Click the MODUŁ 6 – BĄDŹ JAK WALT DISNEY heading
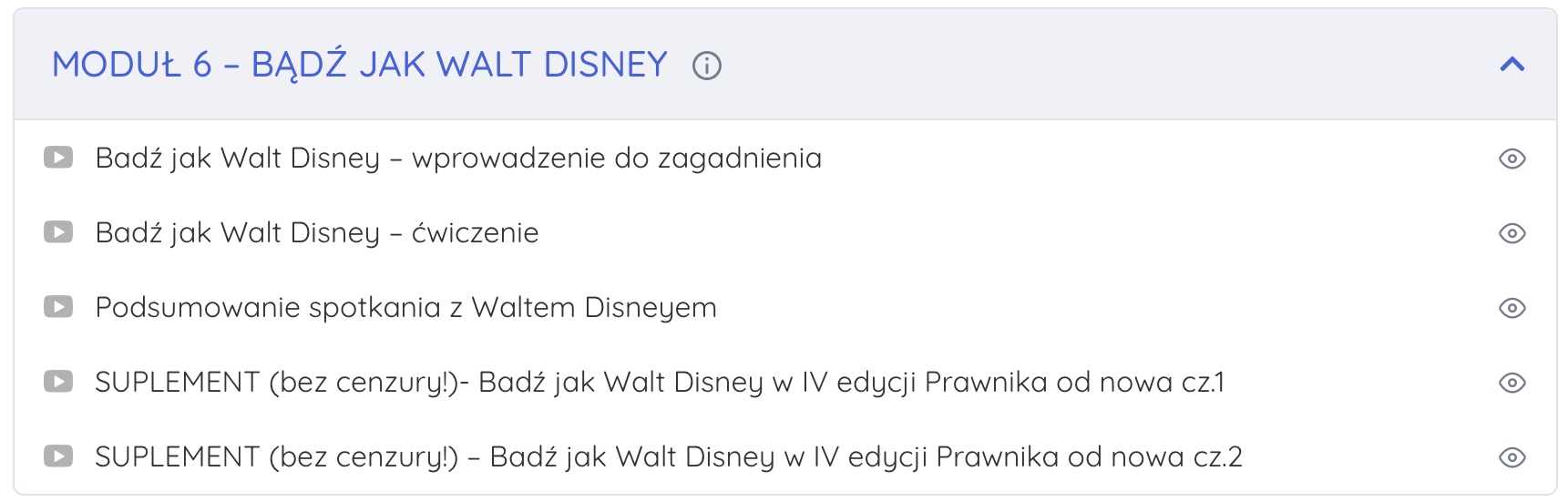This screenshot has width=1568, height=502. pyautogui.click(x=360, y=65)
